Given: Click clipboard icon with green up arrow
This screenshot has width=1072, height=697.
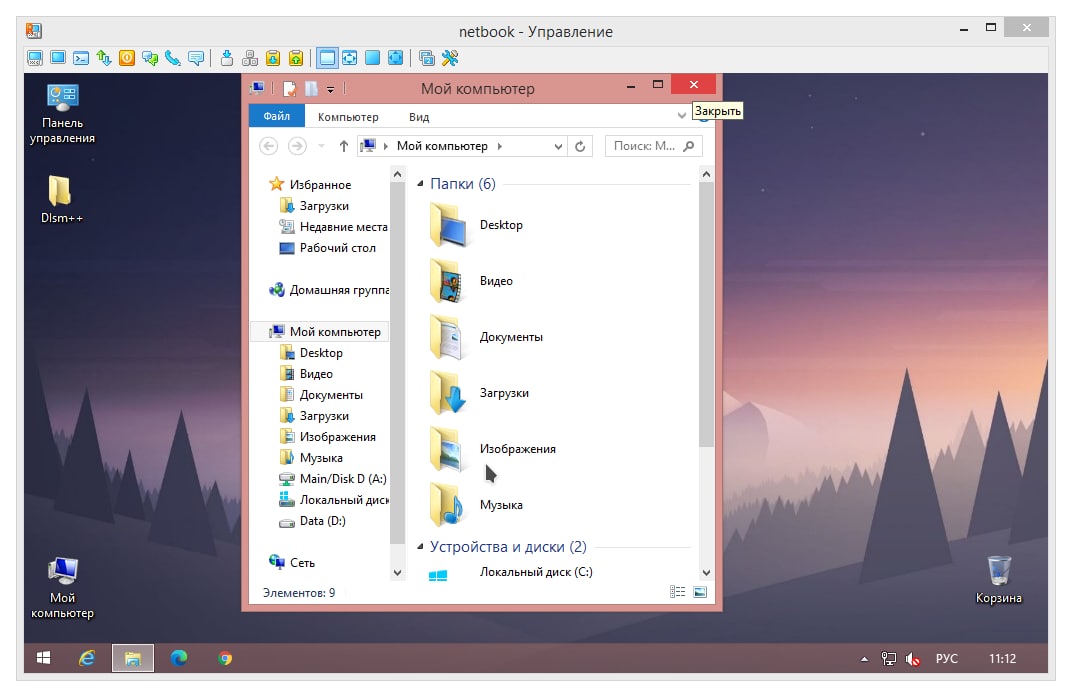Looking at the screenshot, I should pos(295,58).
